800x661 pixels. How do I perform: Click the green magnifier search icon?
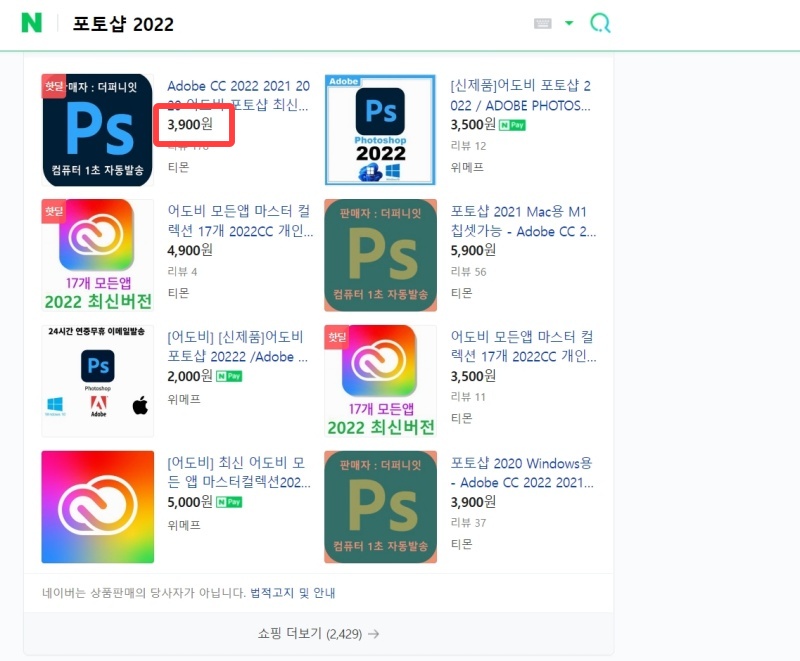click(600, 22)
